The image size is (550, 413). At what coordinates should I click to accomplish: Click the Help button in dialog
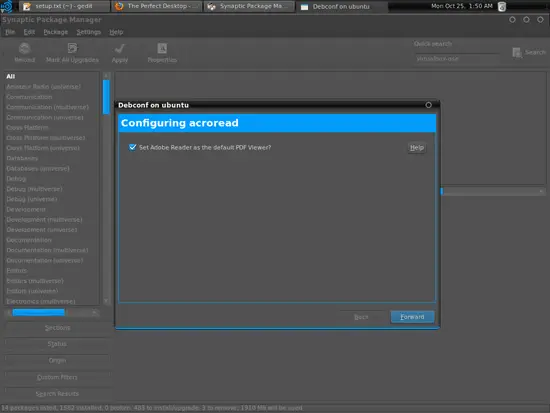tap(417, 148)
